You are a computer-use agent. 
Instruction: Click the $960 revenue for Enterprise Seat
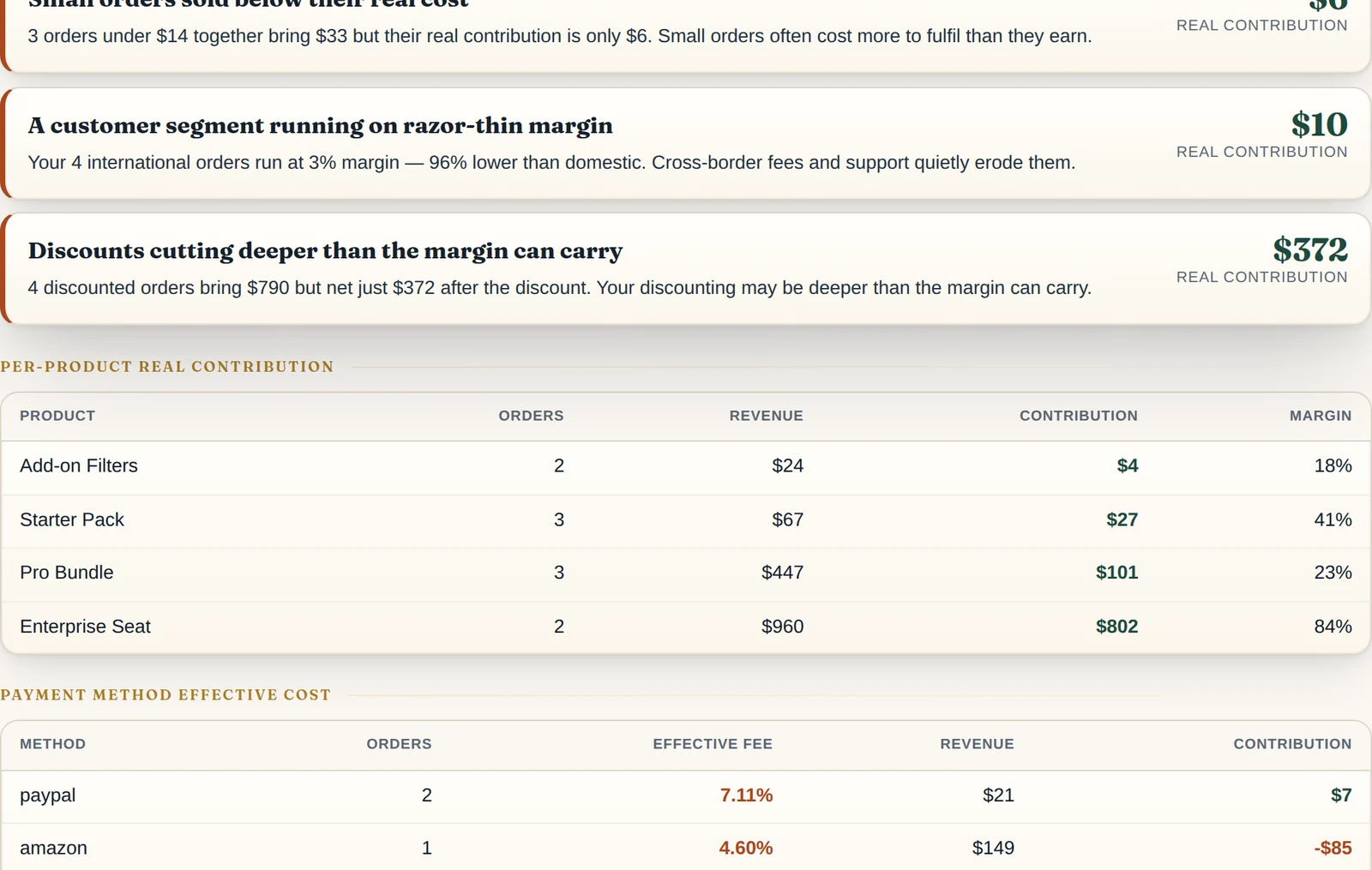click(782, 627)
